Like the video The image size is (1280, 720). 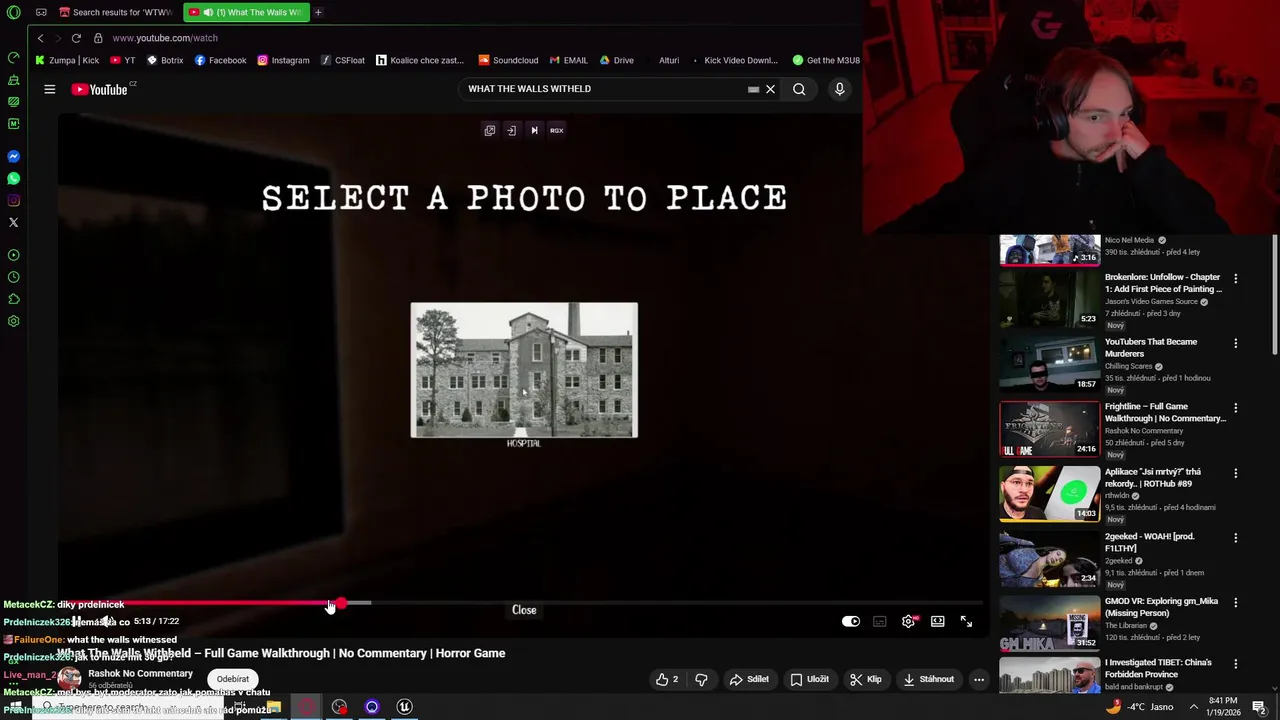tap(668, 679)
